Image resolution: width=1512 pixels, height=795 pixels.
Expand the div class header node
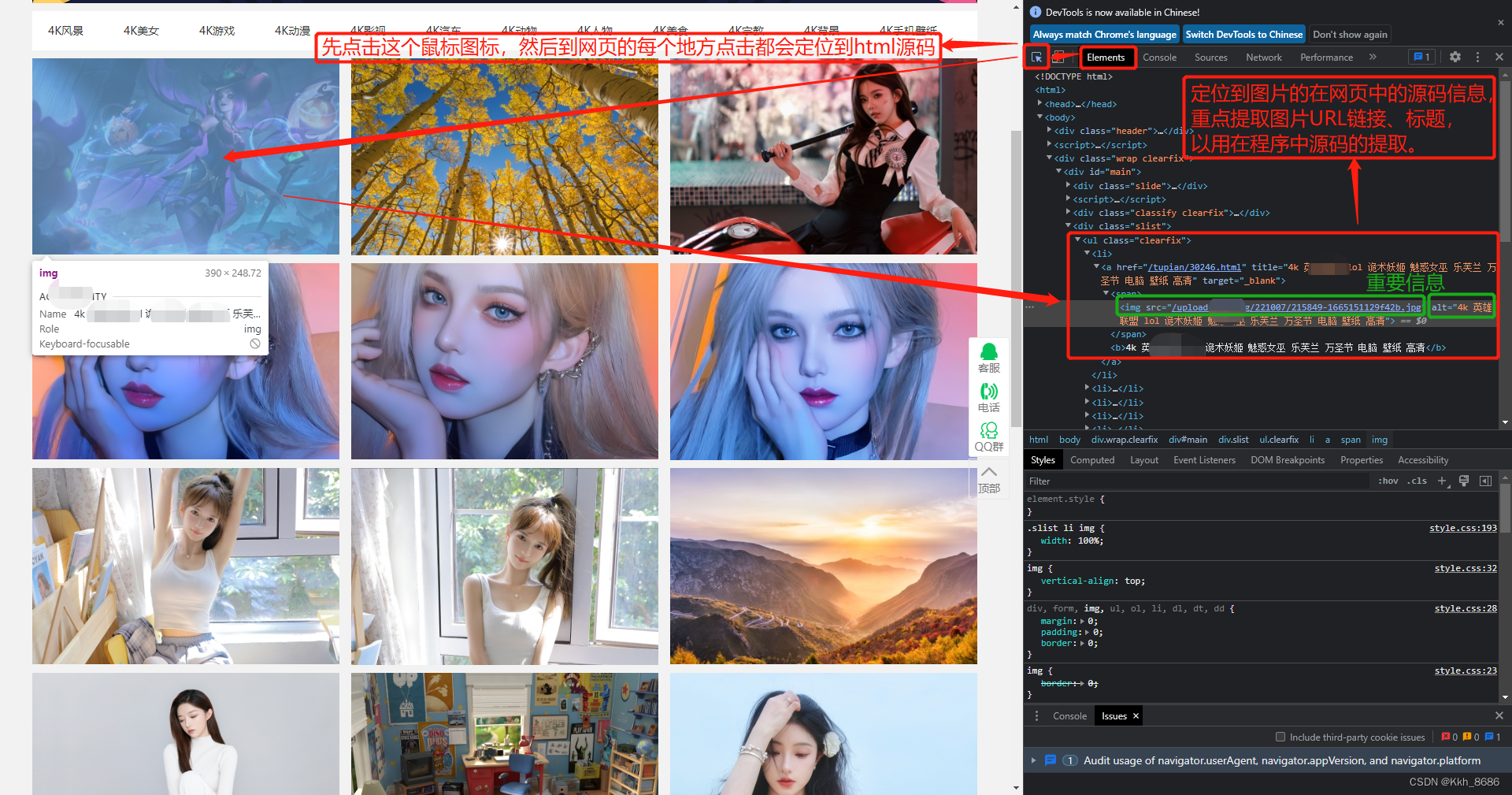(1050, 130)
